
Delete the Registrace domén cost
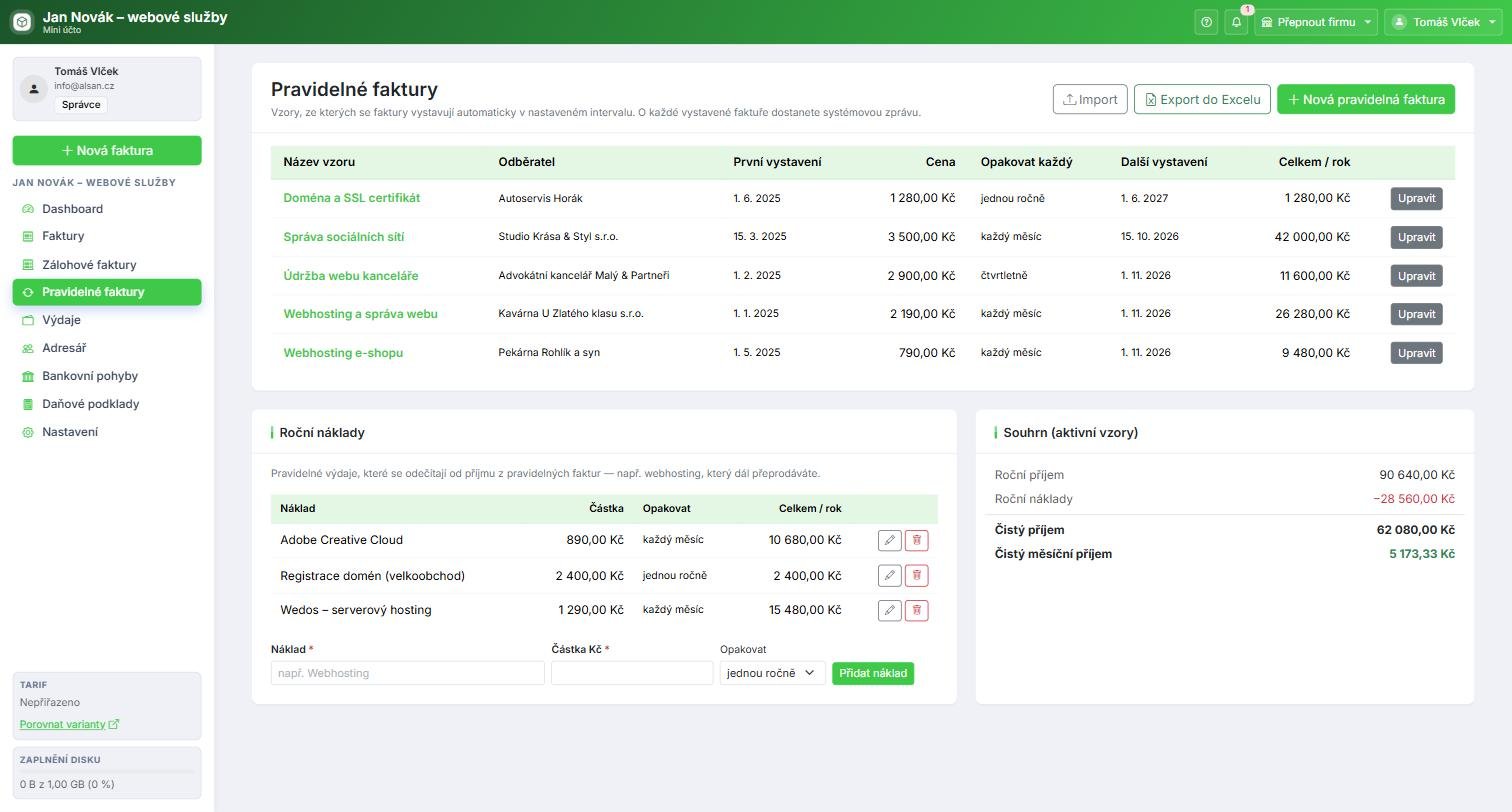(x=916, y=575)
